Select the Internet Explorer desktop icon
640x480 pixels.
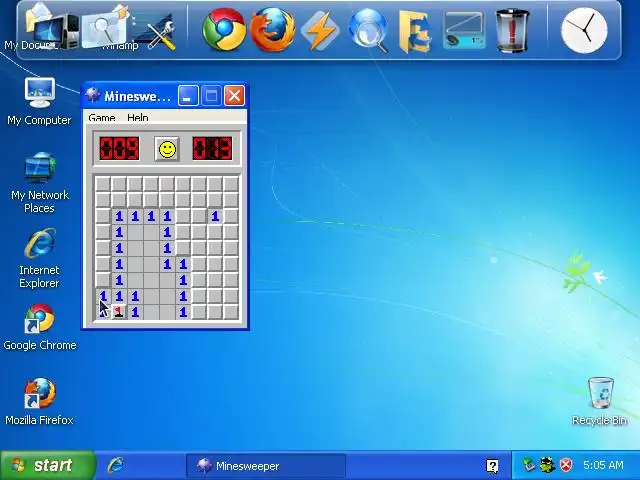click(x=39, y=258)
